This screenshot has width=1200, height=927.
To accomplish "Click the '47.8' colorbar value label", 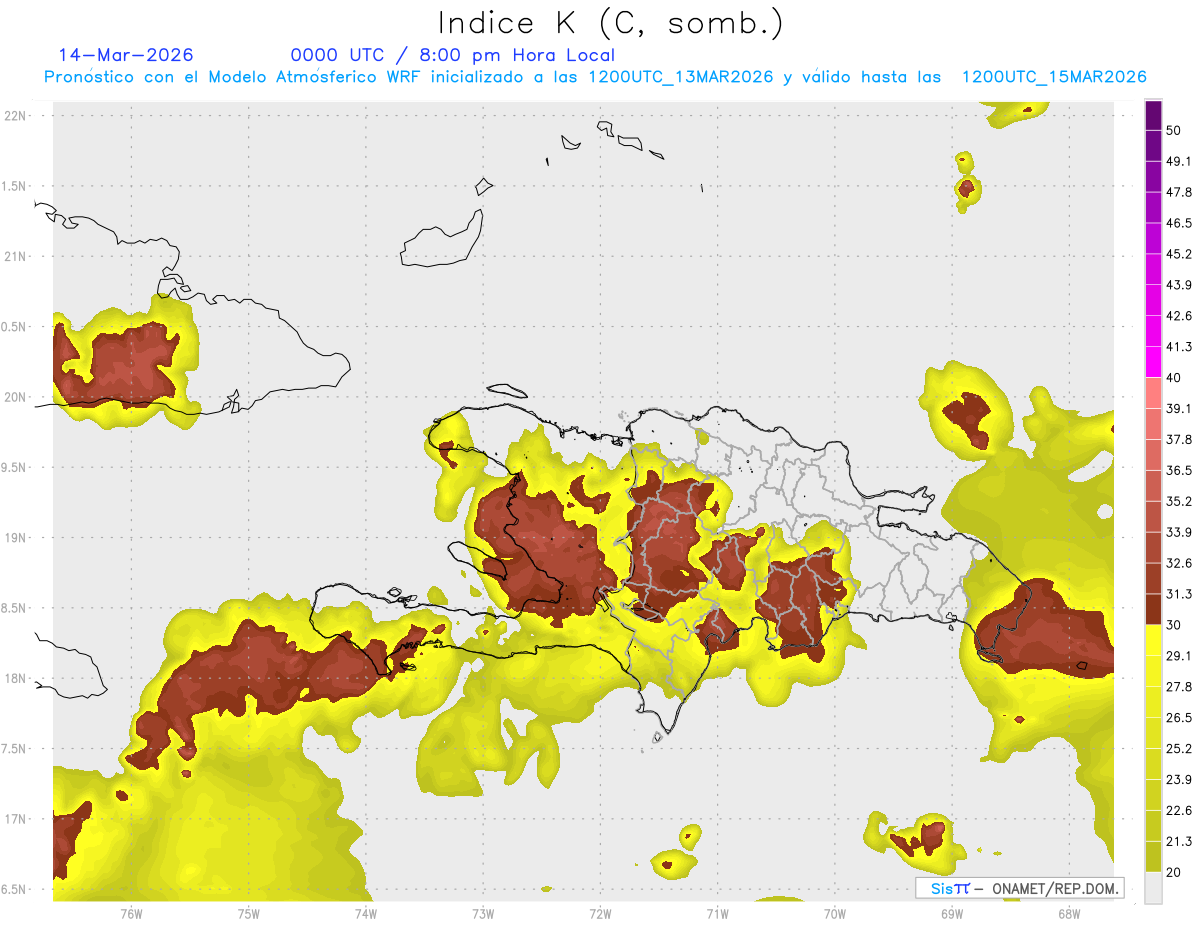I will (1179, 192).
